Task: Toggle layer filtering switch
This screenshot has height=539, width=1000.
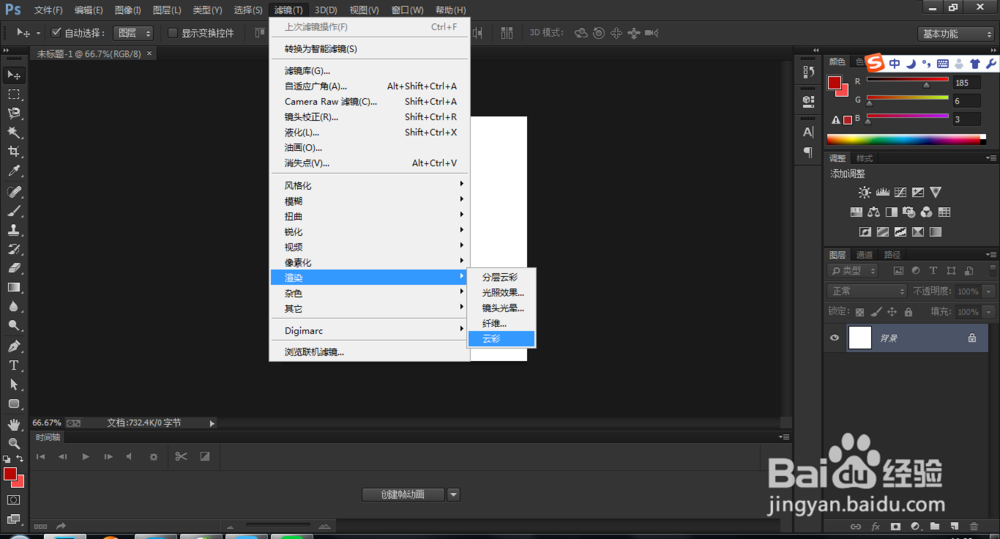Action: point(992,270)
